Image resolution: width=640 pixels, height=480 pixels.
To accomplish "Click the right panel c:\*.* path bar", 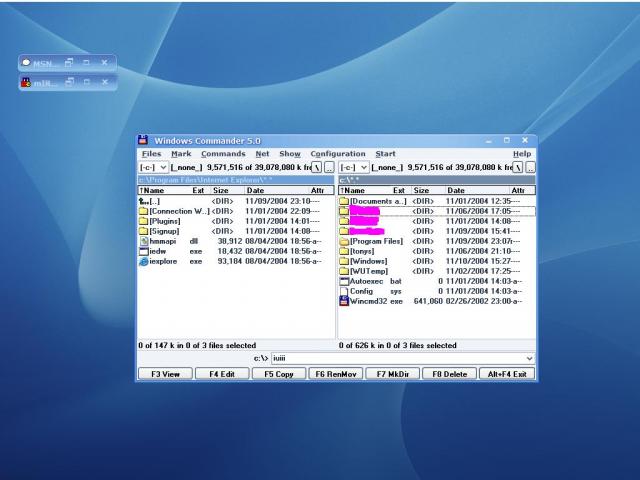I will point(437,180).
